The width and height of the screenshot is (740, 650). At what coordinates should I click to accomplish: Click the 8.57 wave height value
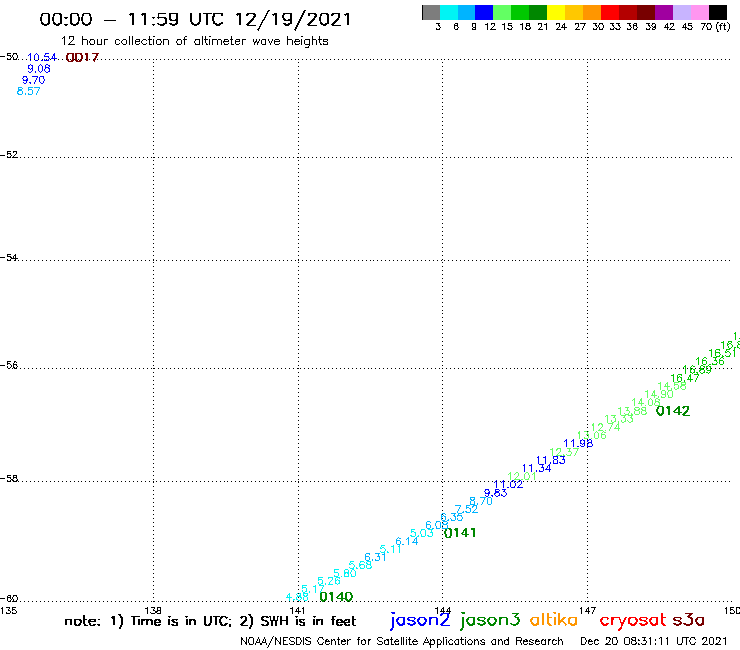(x=28, y=92)
